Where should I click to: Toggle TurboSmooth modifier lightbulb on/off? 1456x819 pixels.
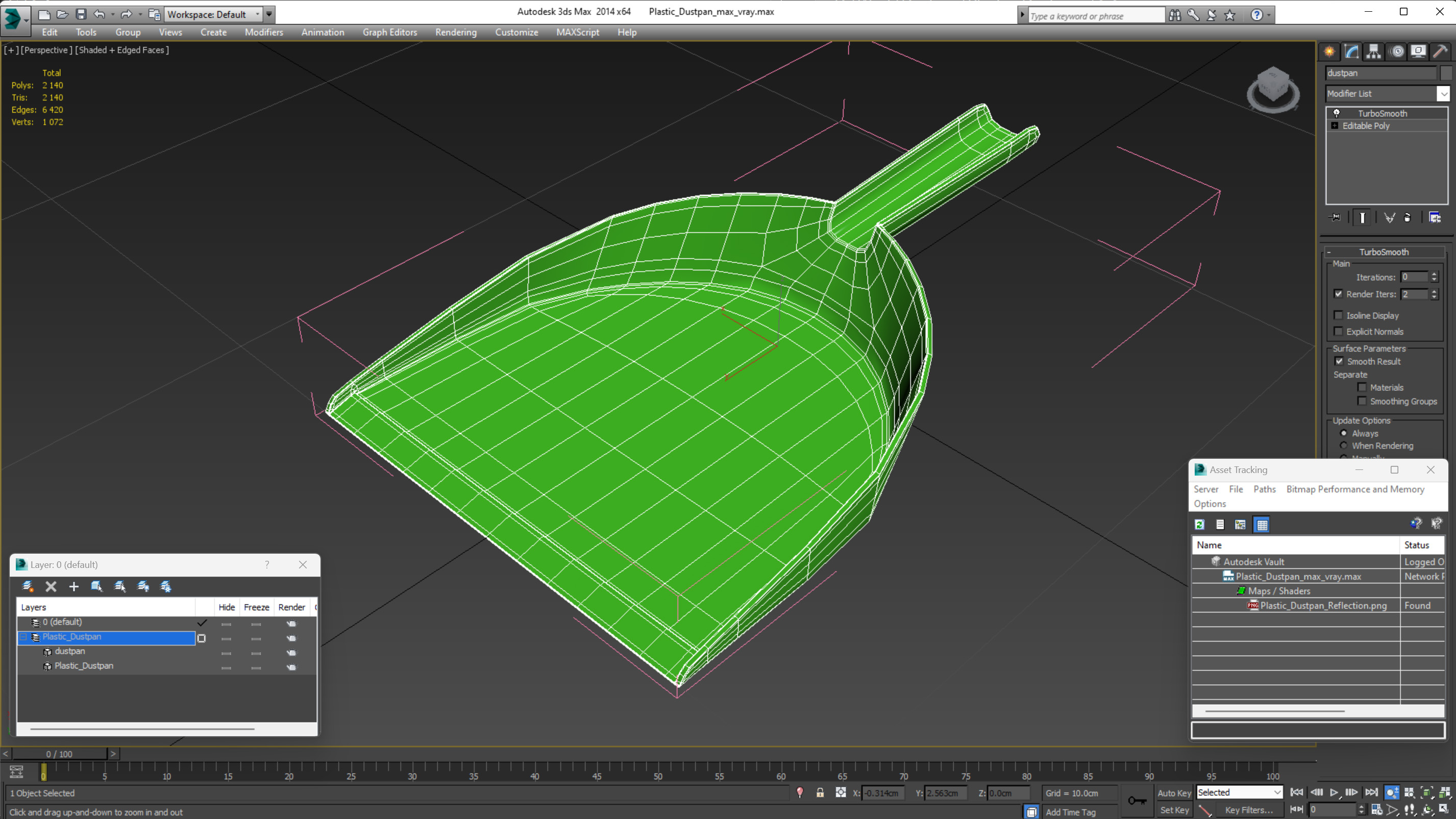coord(1336,113)
